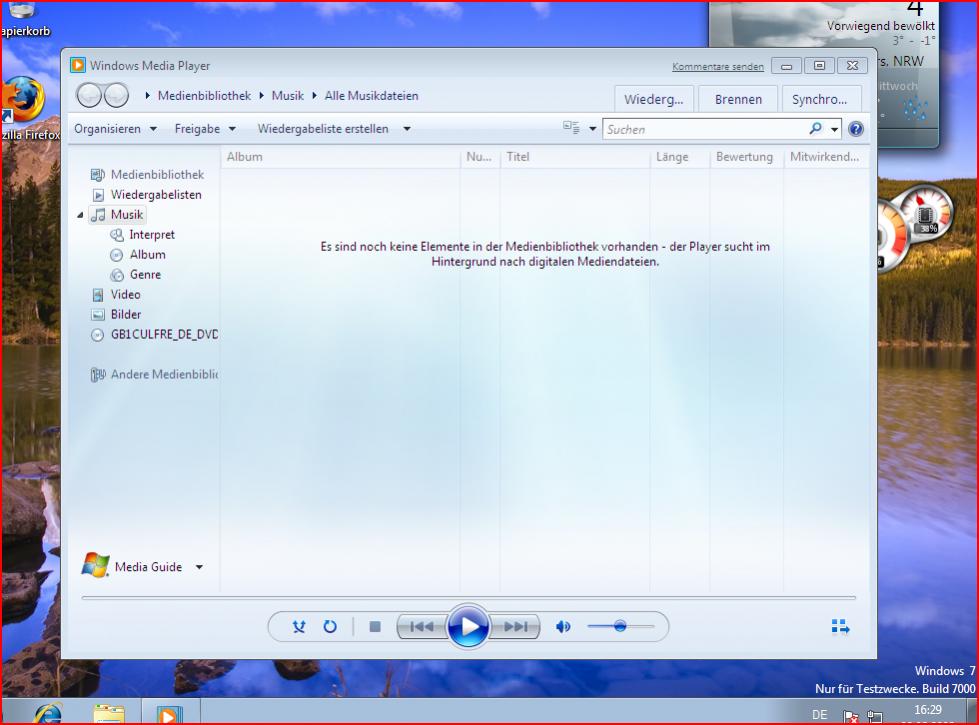979x725 pixels.
Task: Toggle shuffle mode
Action: [x=299, y=626]
